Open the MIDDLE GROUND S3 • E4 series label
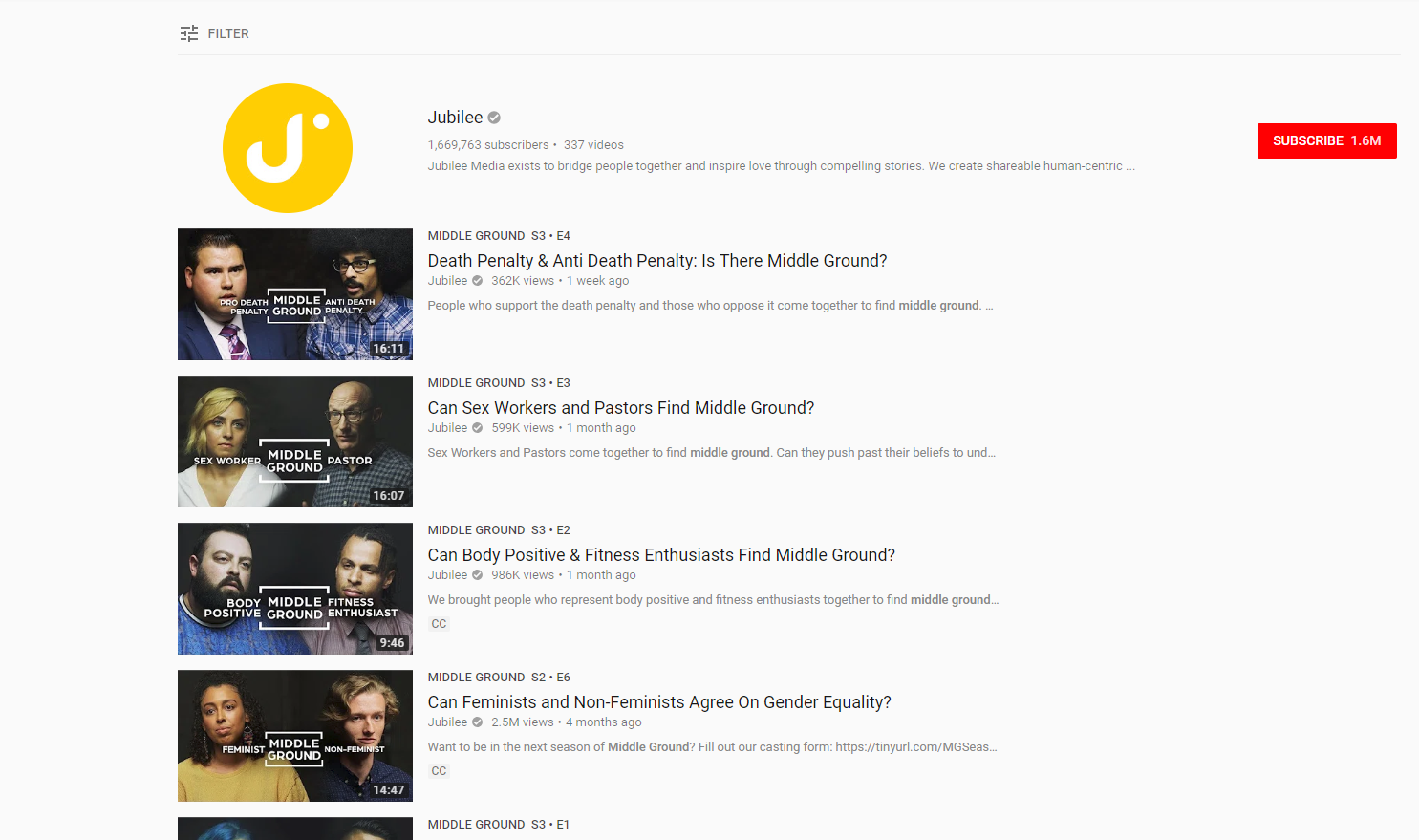The image size is (1419, 840). pyautogui.click(x=499, y=236)
